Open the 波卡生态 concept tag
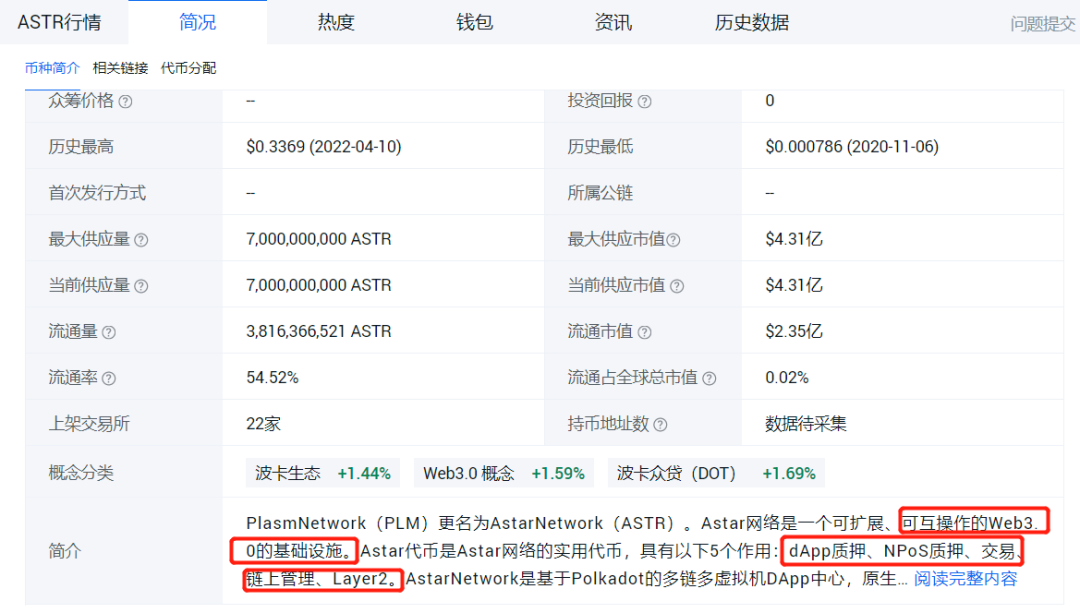Screen dimensions: 1080x613 [x=323, y=473]
